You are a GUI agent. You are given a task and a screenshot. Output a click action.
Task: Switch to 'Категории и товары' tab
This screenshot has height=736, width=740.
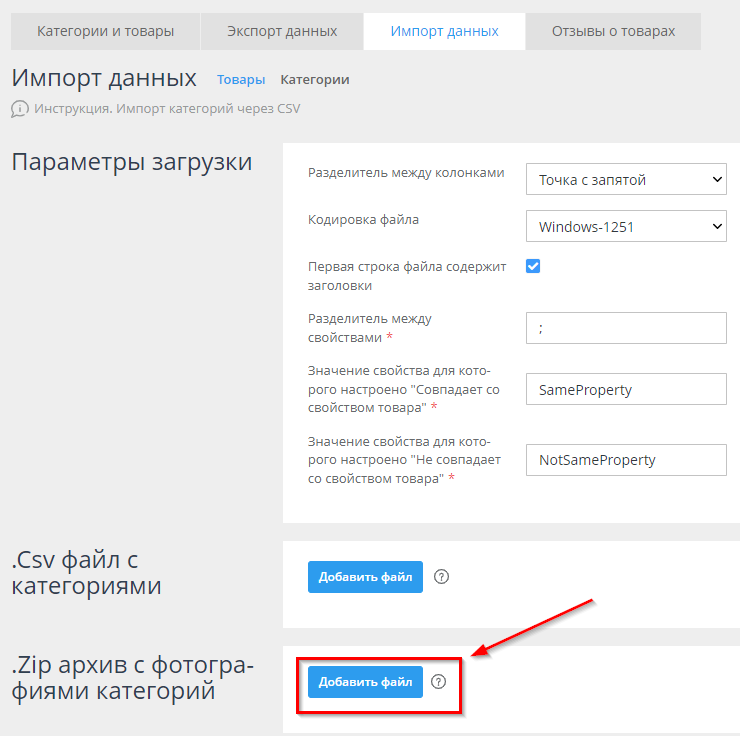[105, 31]
